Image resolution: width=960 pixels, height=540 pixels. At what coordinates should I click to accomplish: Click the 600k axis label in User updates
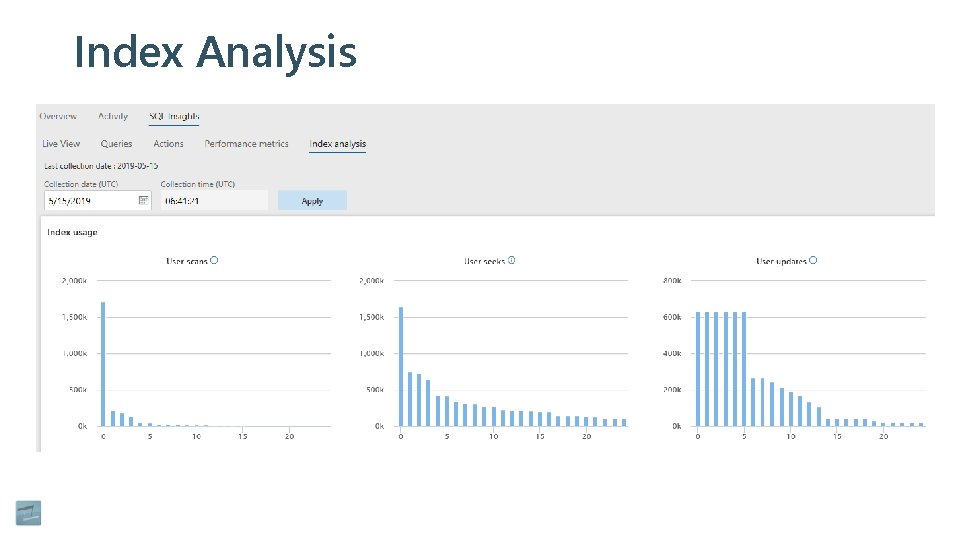coord(672,317)
